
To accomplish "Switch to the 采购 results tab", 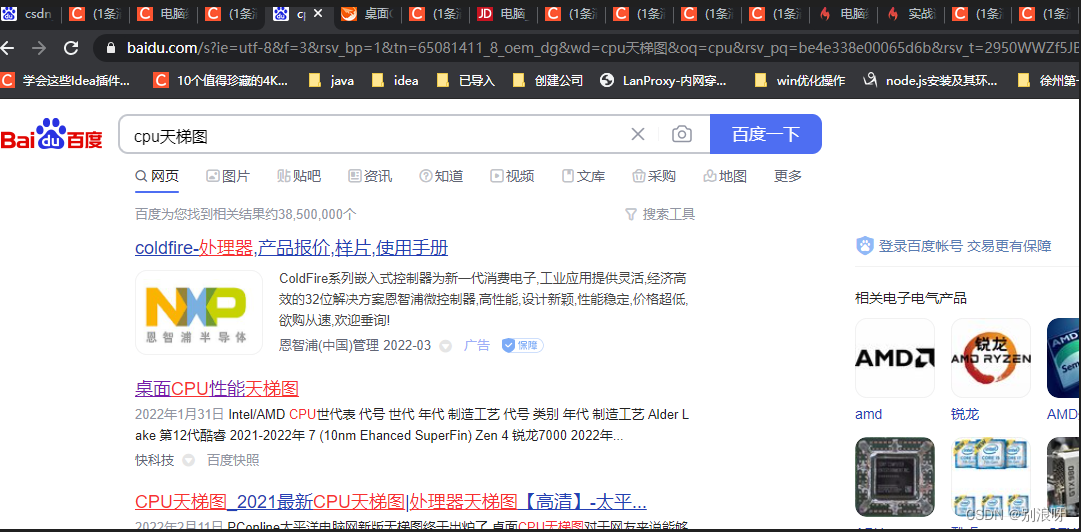I will coord(654,176).
